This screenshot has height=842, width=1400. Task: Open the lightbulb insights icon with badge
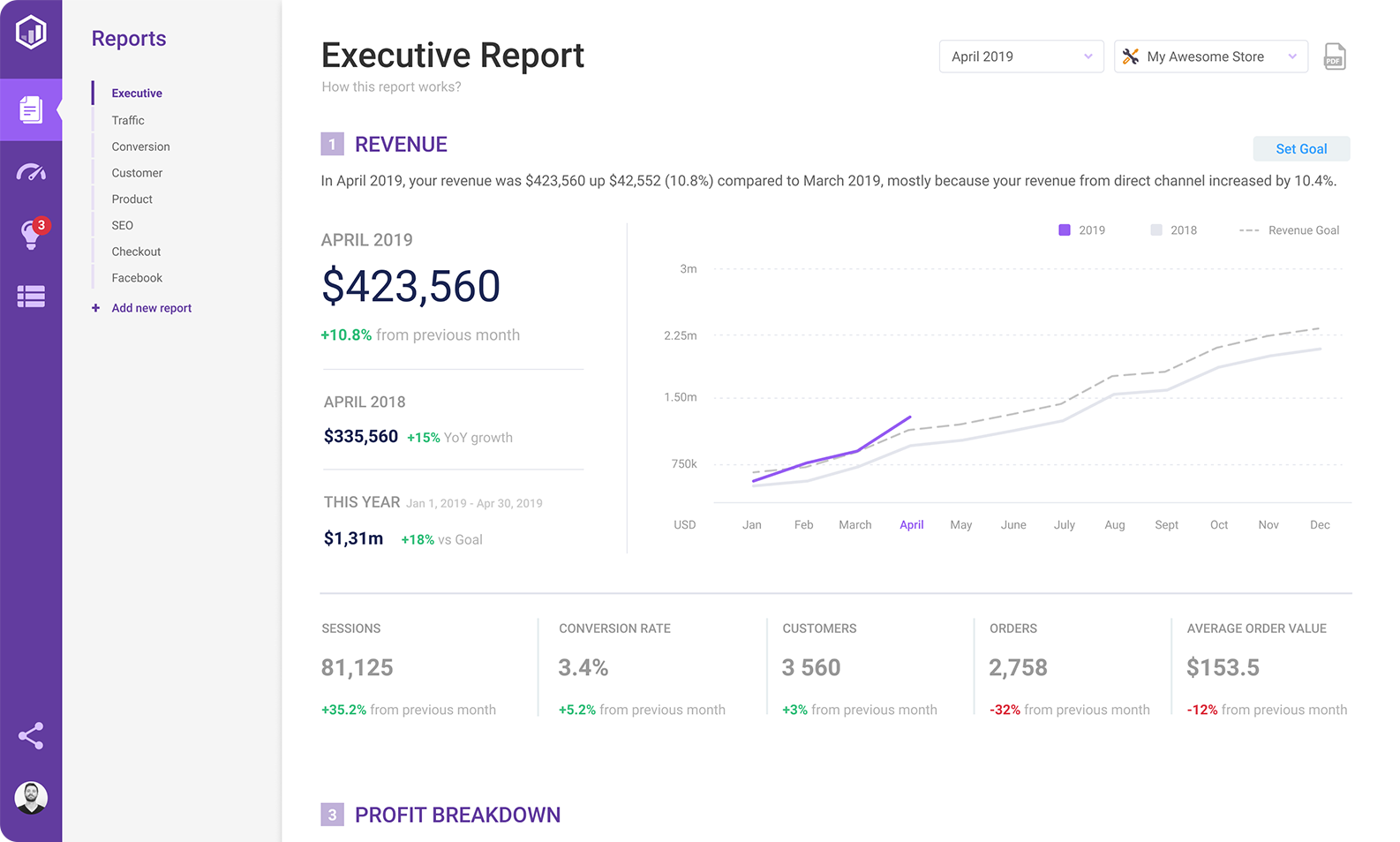click(31, 235)
